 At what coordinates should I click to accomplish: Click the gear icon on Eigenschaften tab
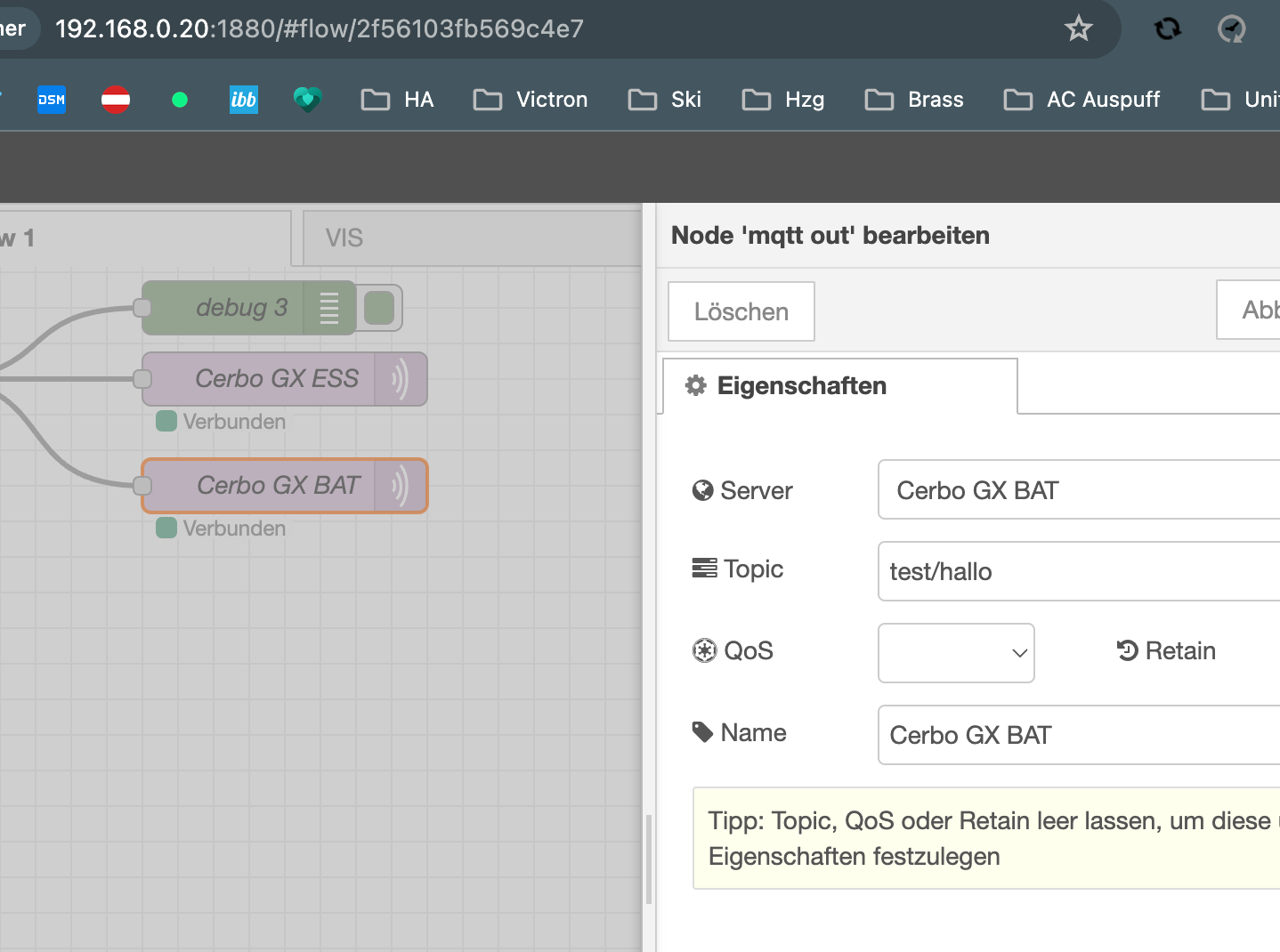[x=696, y=385]
